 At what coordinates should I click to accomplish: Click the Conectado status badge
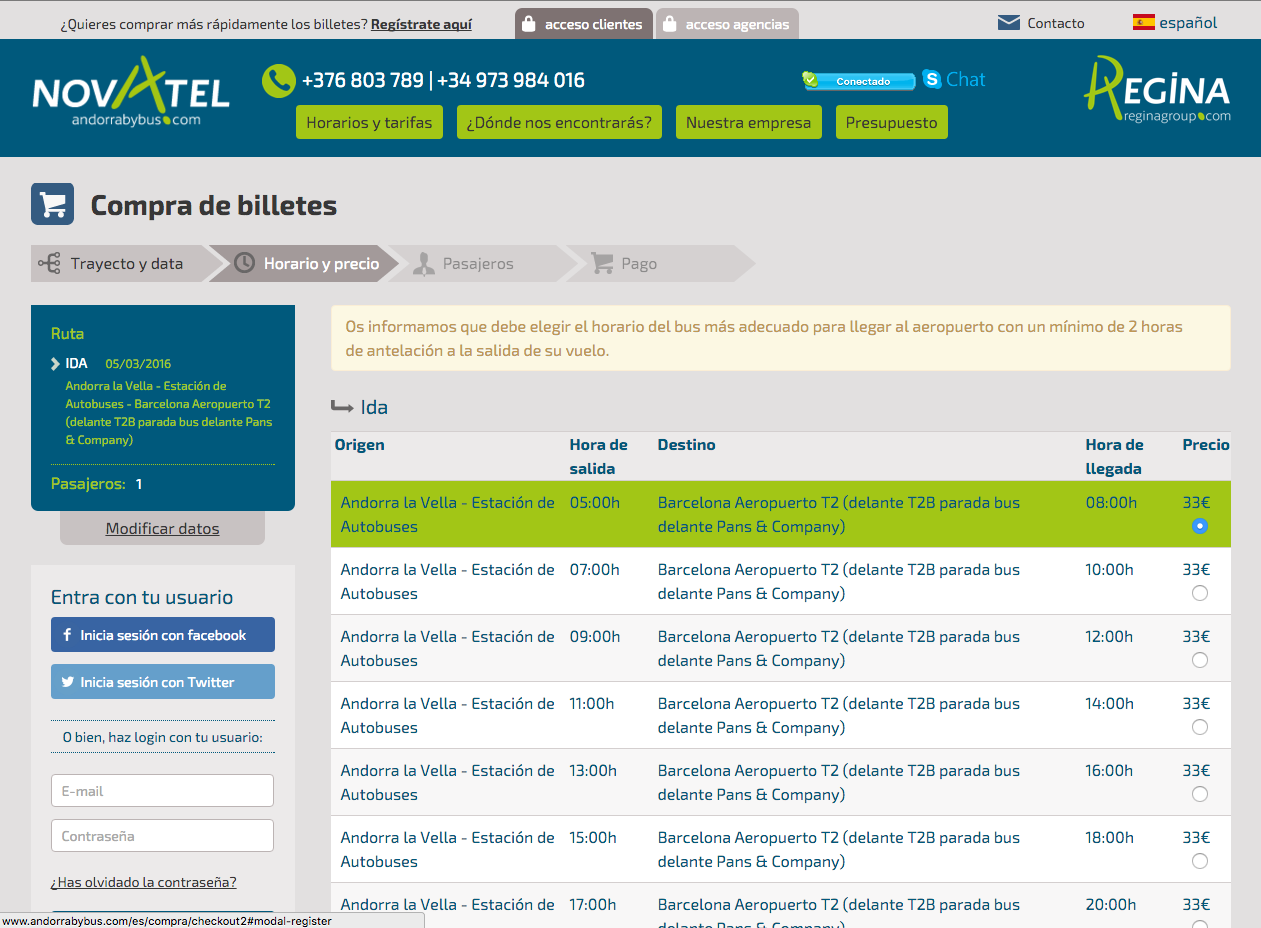pos(859,81)
